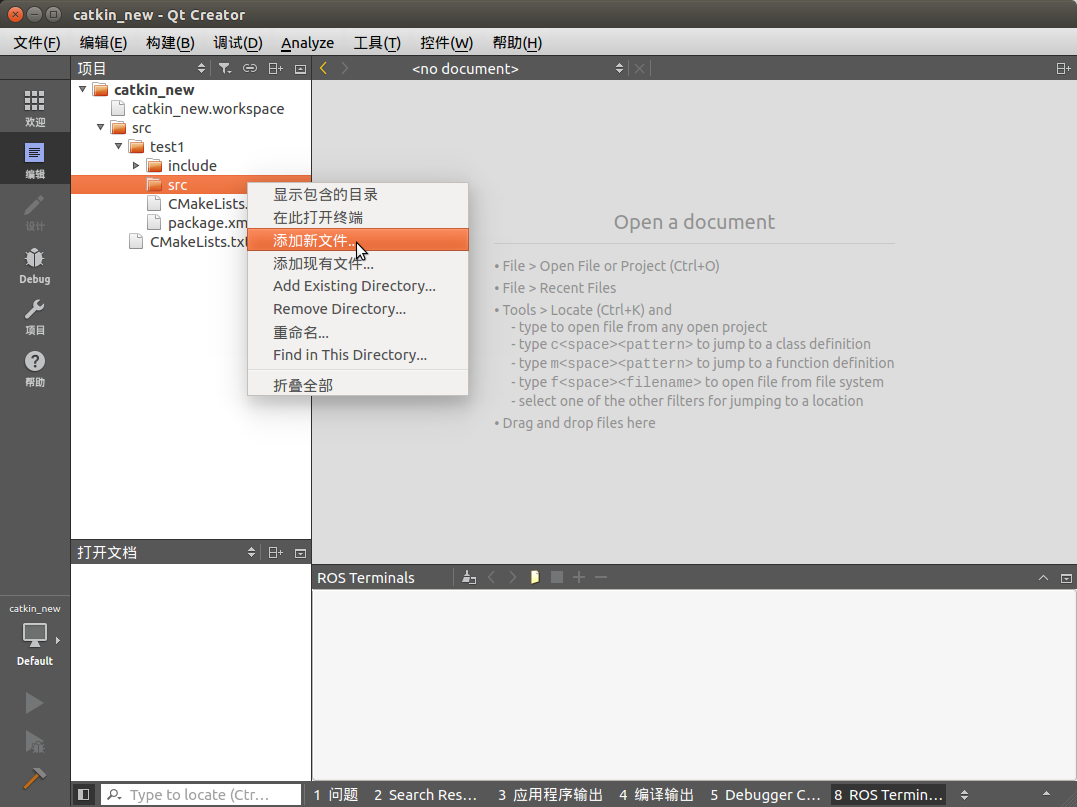The height and width of the screenshot is (807, 1077).
Task: Open the 4 编译输出 pane
Action: [x=656, y=795]
